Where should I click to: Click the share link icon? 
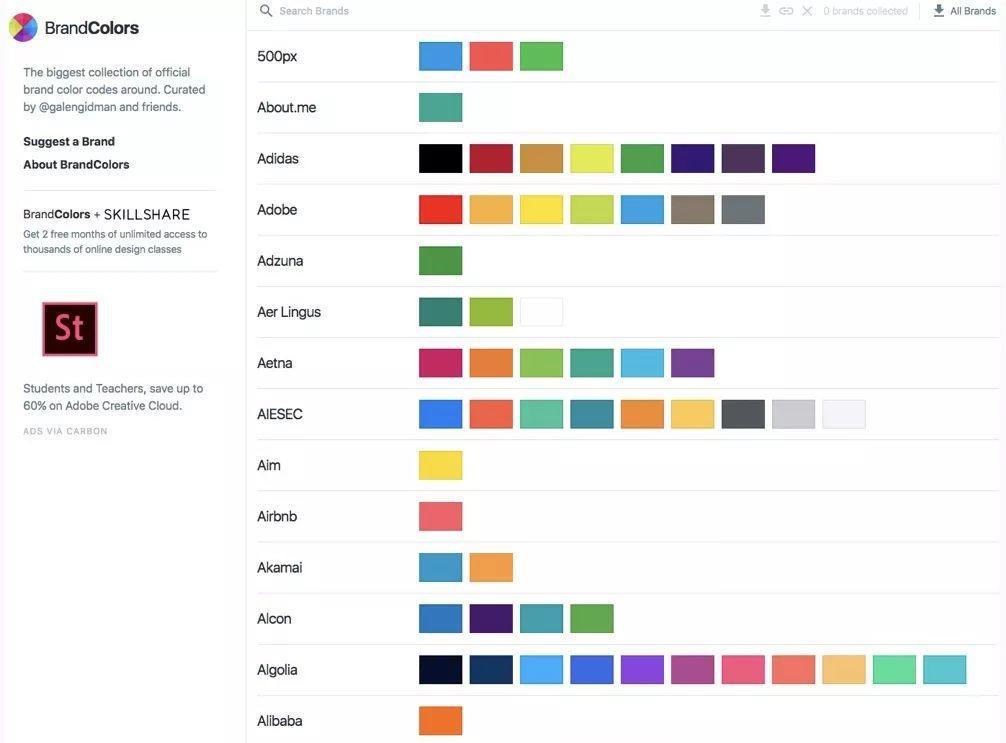(x=786, y=11)
